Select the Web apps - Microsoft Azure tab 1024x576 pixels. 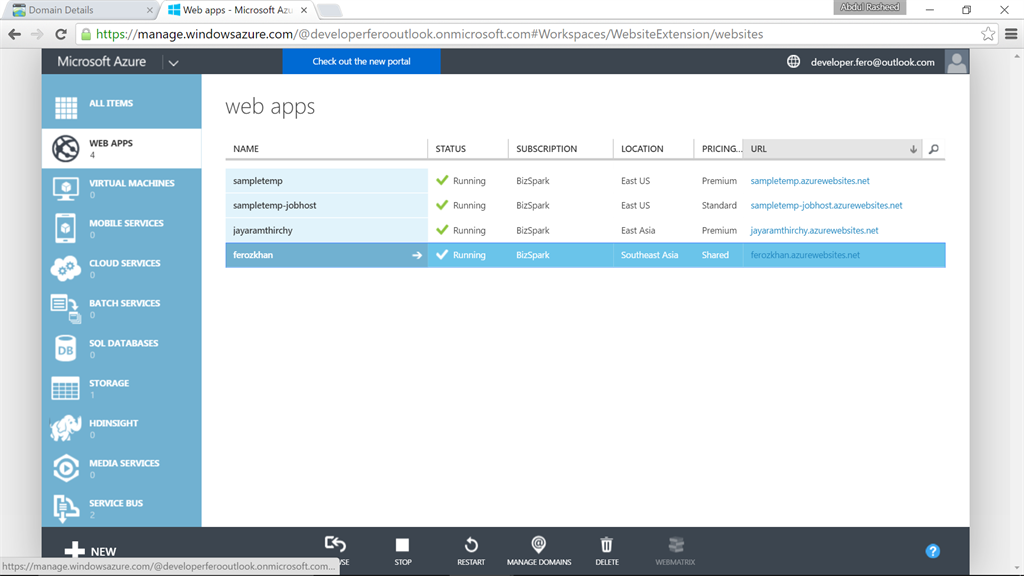(236, 10)
